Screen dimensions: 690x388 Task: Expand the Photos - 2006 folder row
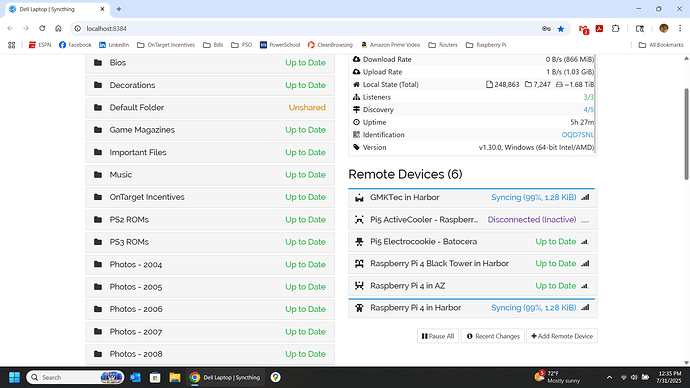tap(210, 309)
